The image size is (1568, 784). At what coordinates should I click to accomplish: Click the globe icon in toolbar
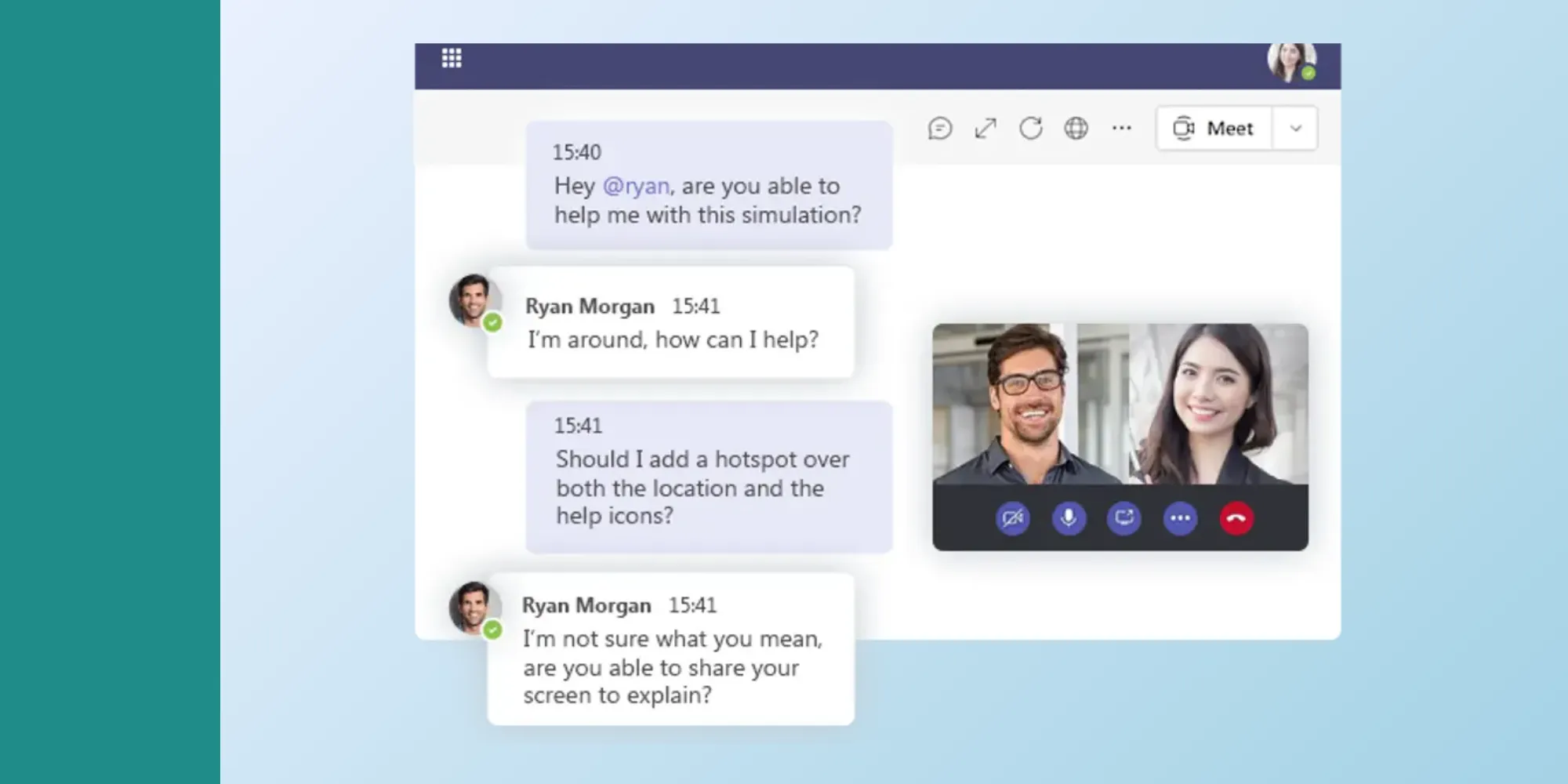[1076, 129]
